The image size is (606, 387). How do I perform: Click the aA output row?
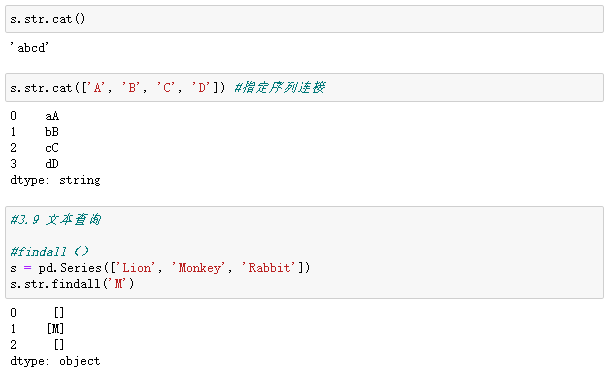35,116
